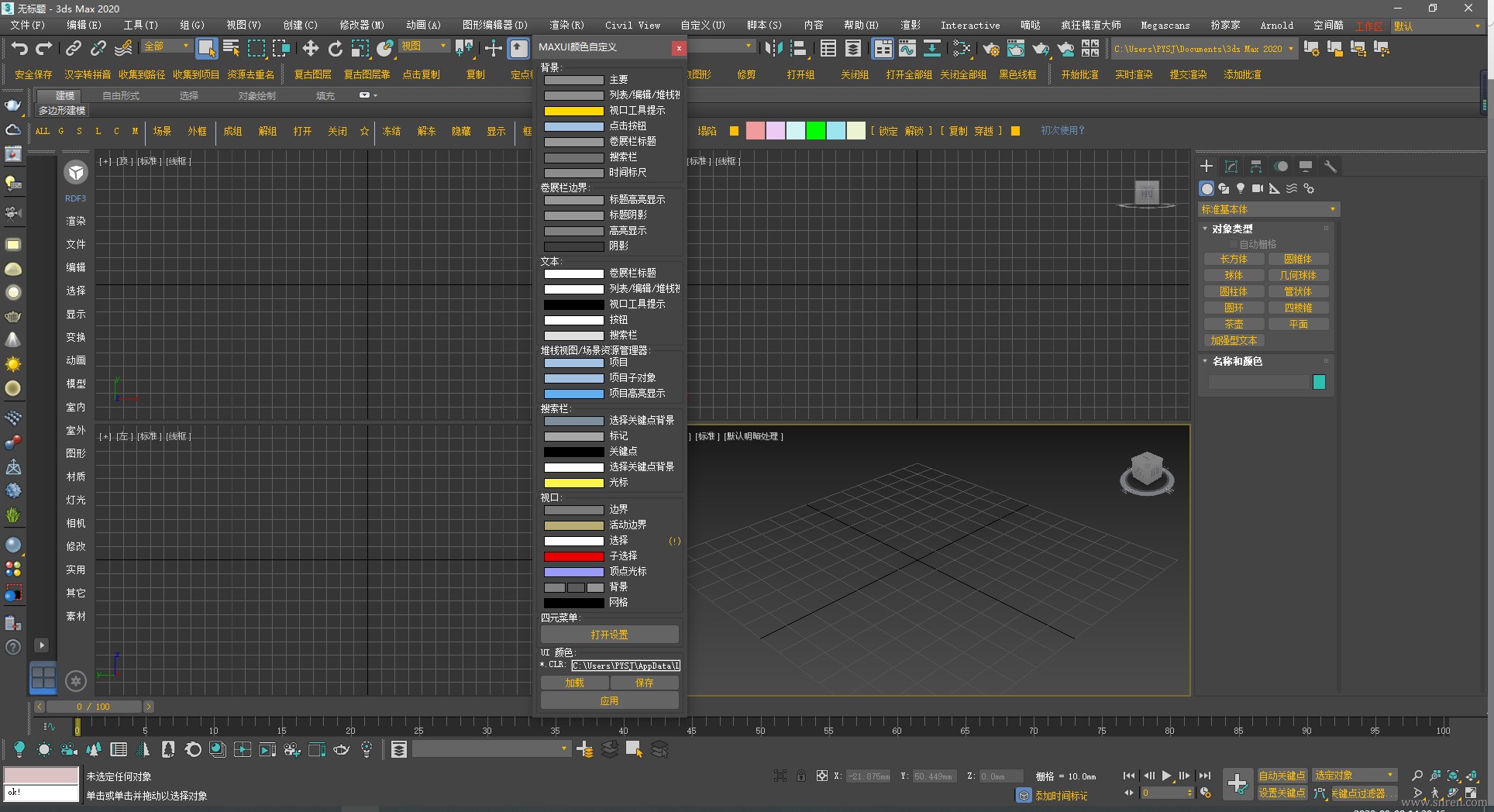Select the Cameras category icon

pos(1257,188)
